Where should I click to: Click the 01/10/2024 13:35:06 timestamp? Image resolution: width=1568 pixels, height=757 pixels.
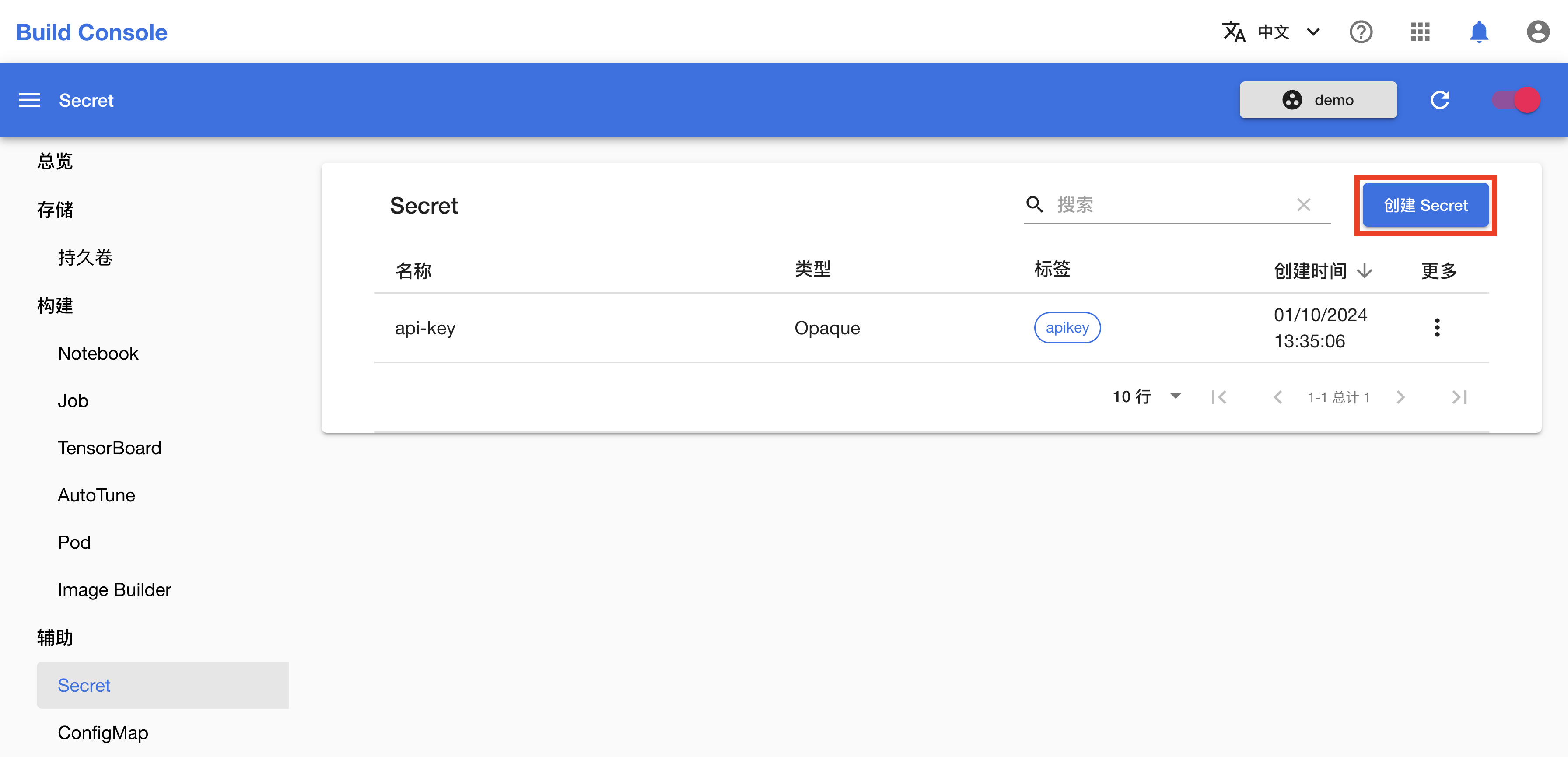point(1321,328)
